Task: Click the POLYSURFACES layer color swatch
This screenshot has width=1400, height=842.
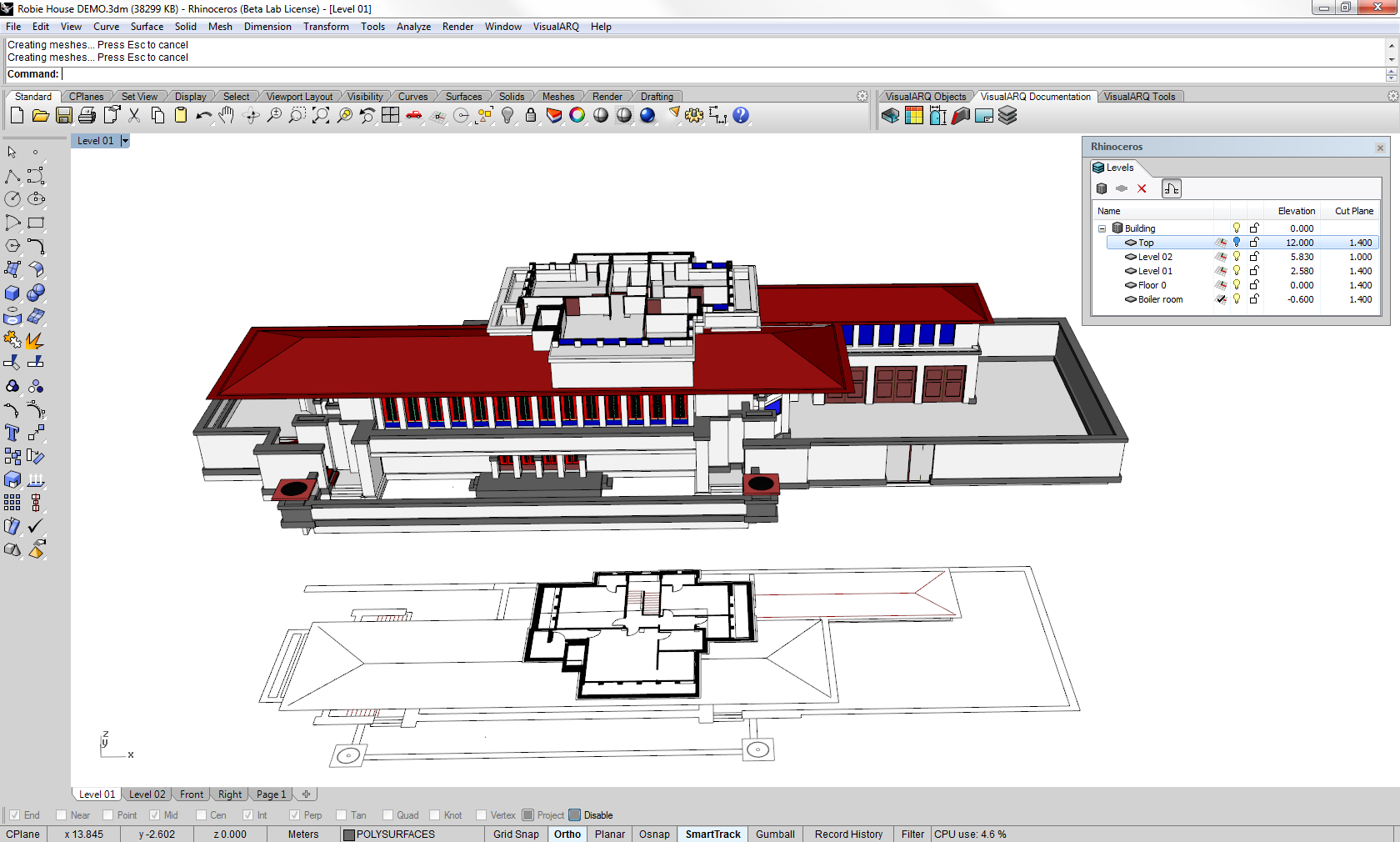Action: (349, 834)
